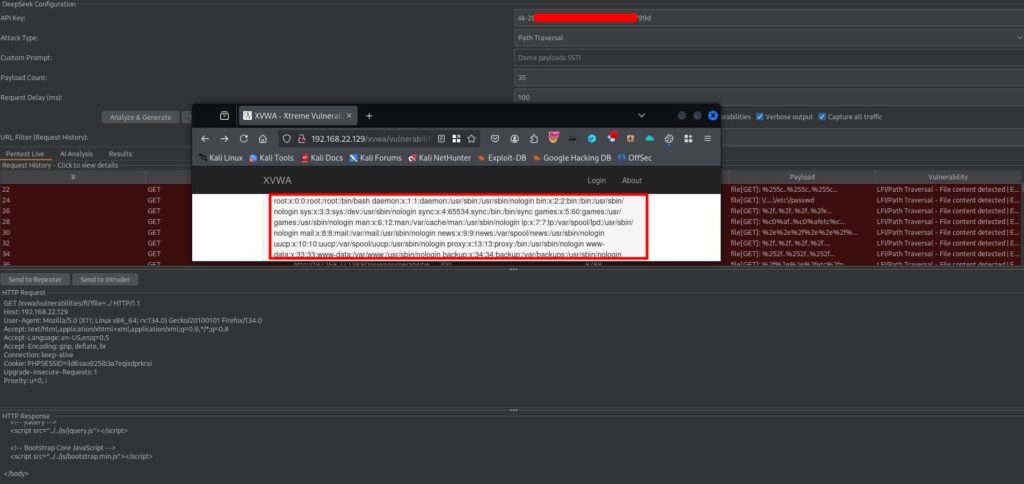Toggle reader view in address bar
Image resolution: width=1024 pixels, height=484 pixels.
click(442, 138)
